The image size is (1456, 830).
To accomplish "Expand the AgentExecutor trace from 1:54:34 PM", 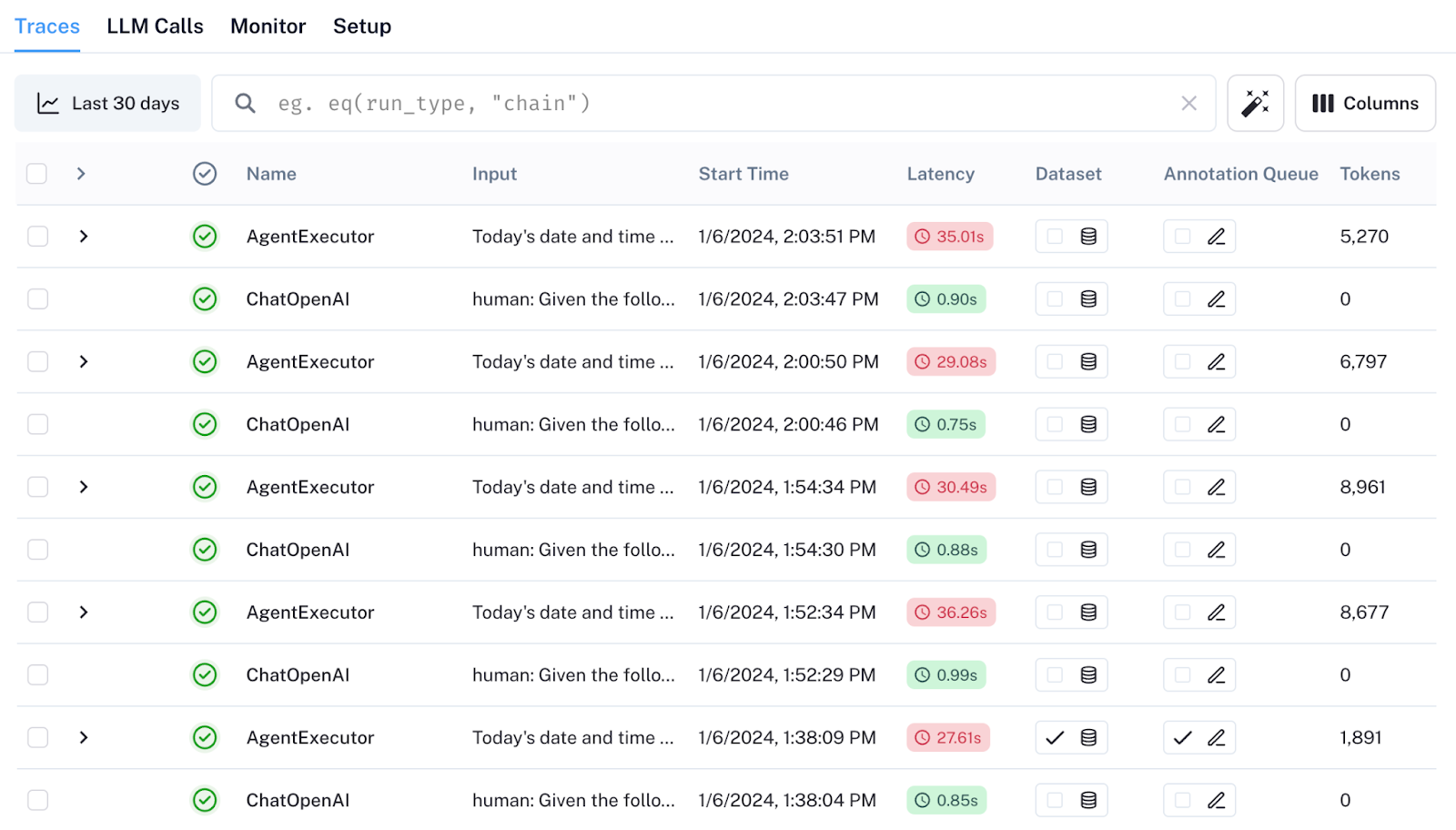I will pos(84,487).
